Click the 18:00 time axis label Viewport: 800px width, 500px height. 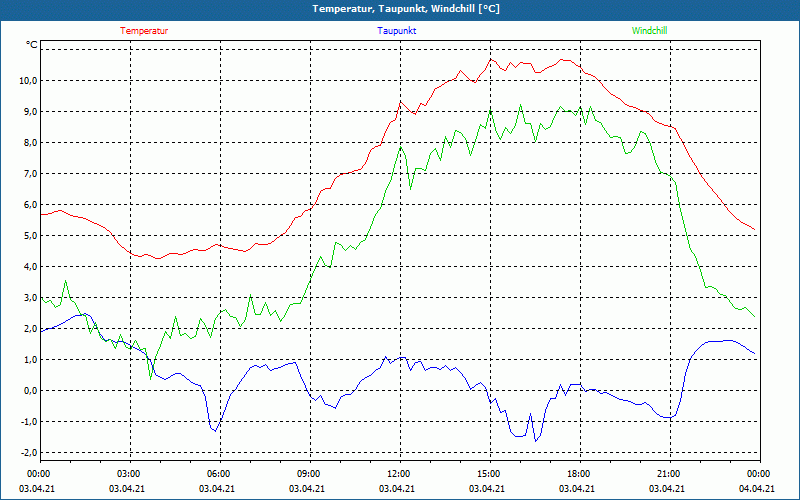(x=580, y=474)
